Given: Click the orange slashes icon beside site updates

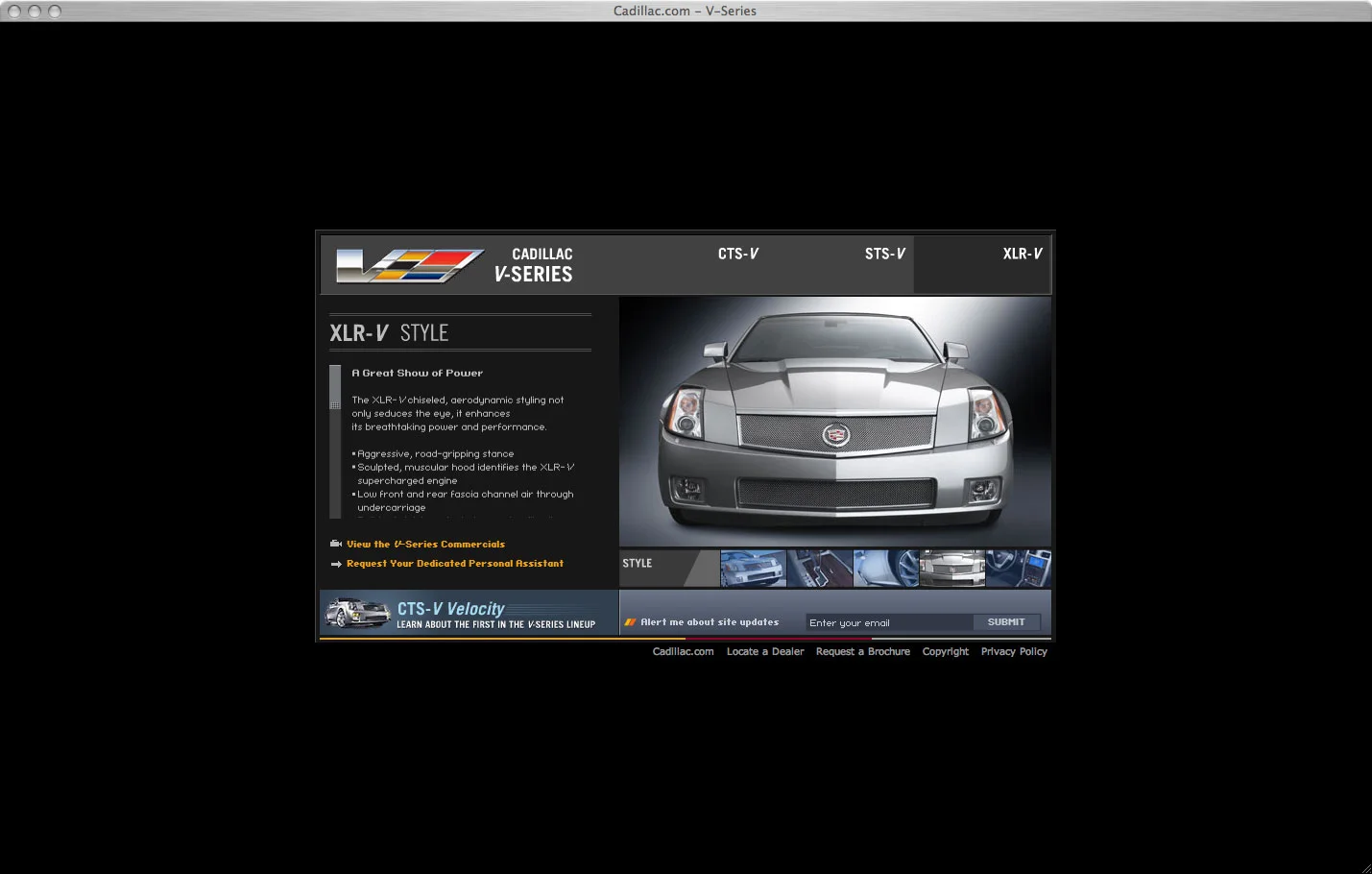Looking at the screenshot, I should (x=631, y=622).
